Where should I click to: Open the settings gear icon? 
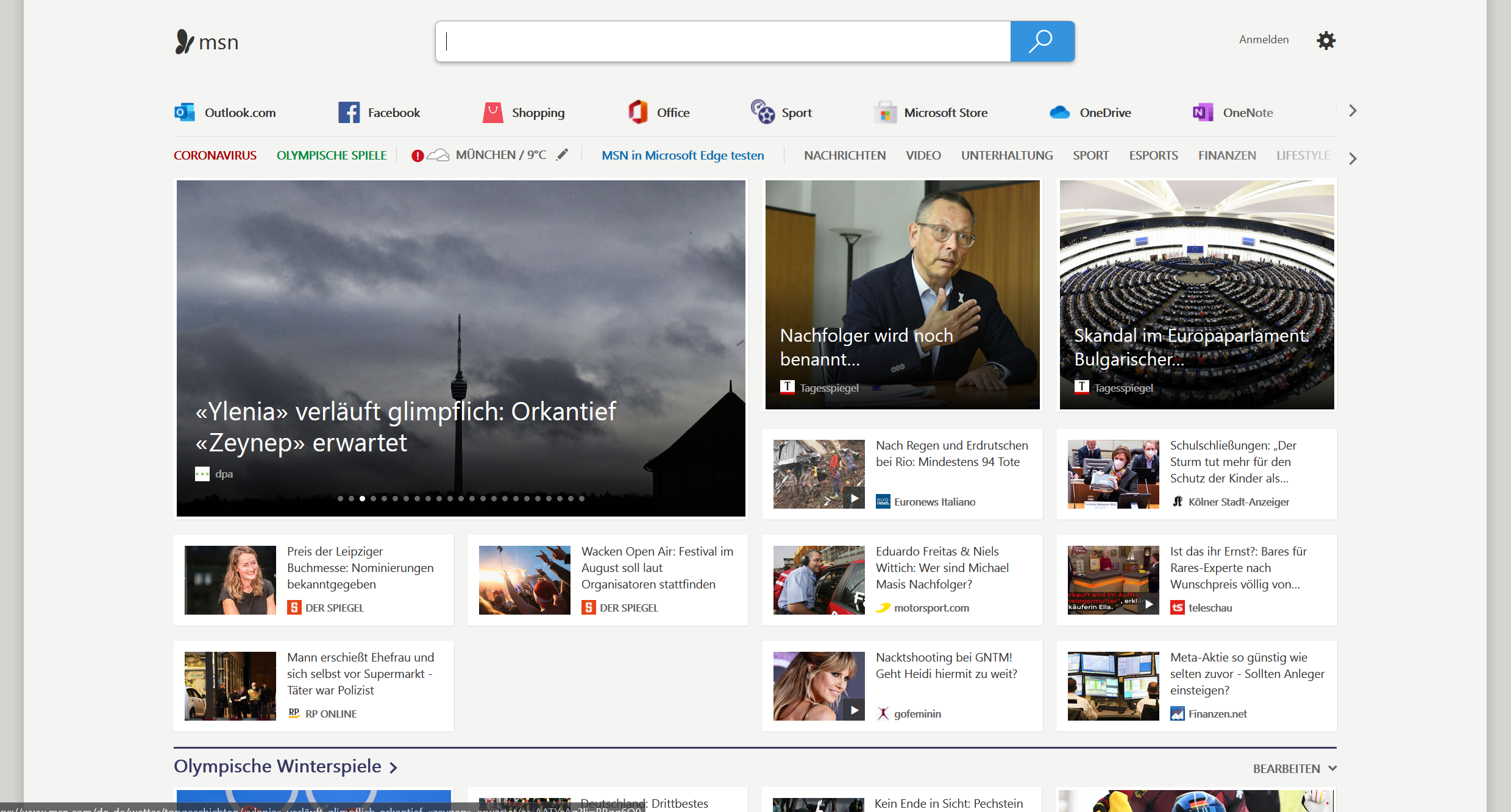point(1326,41)
